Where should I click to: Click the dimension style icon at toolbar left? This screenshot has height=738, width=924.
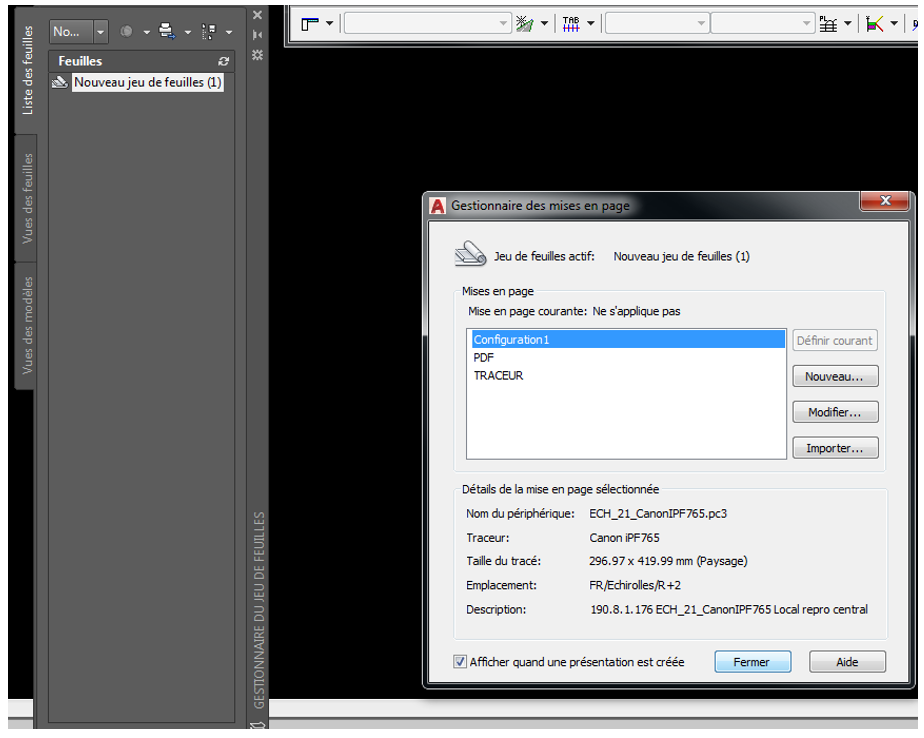click(309, 24)
